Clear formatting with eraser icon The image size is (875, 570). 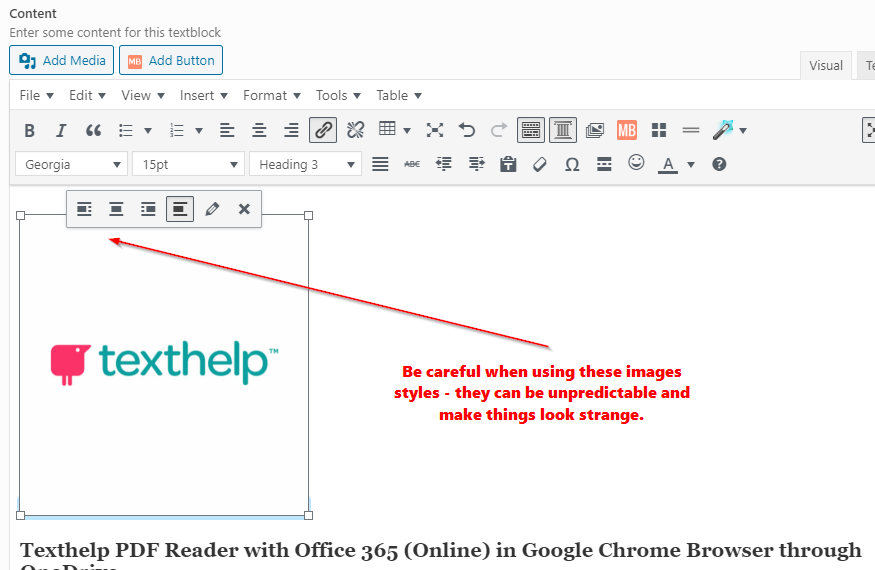[x=540, y=164]
